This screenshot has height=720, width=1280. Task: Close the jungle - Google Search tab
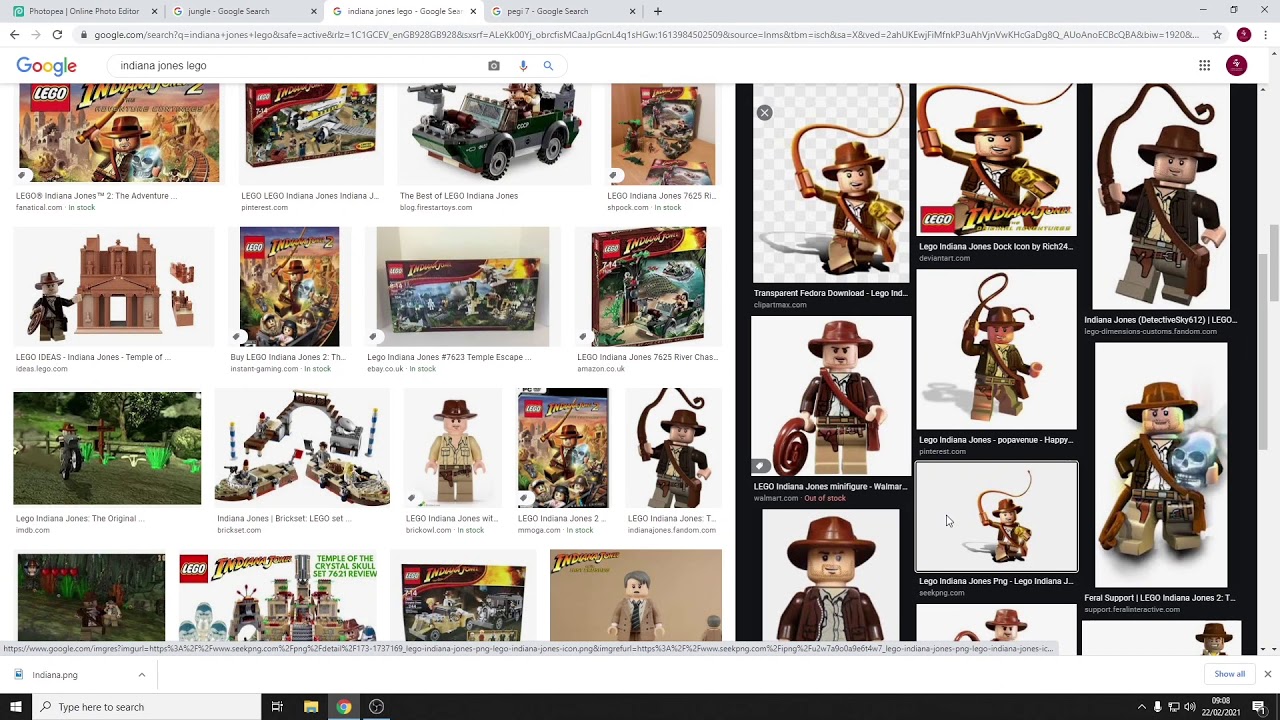pos(314,12)
